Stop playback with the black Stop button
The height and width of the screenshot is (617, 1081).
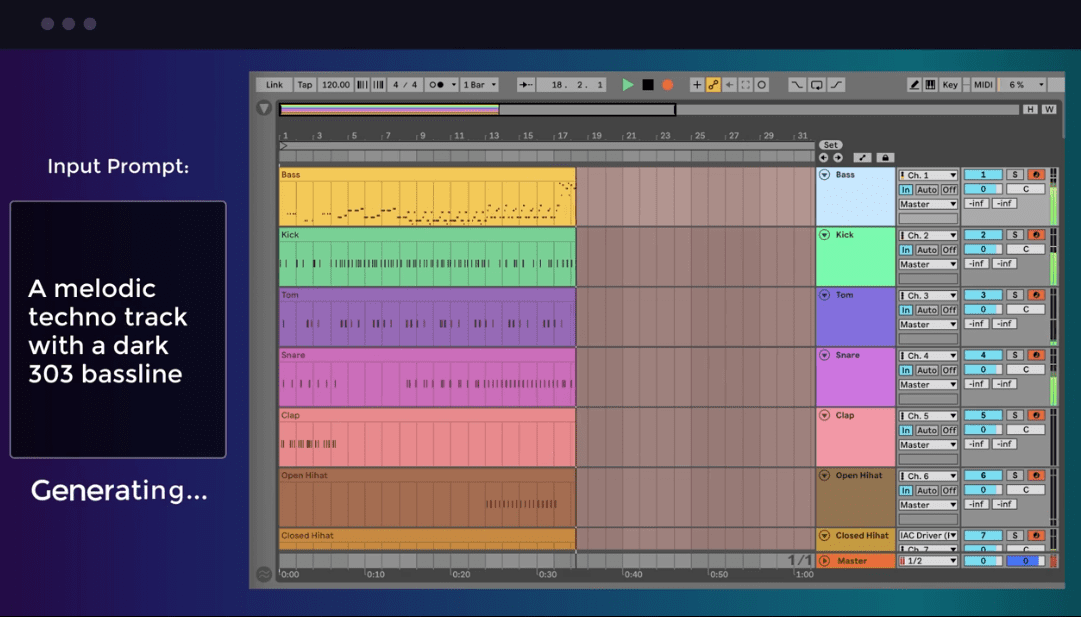point(647,85)
